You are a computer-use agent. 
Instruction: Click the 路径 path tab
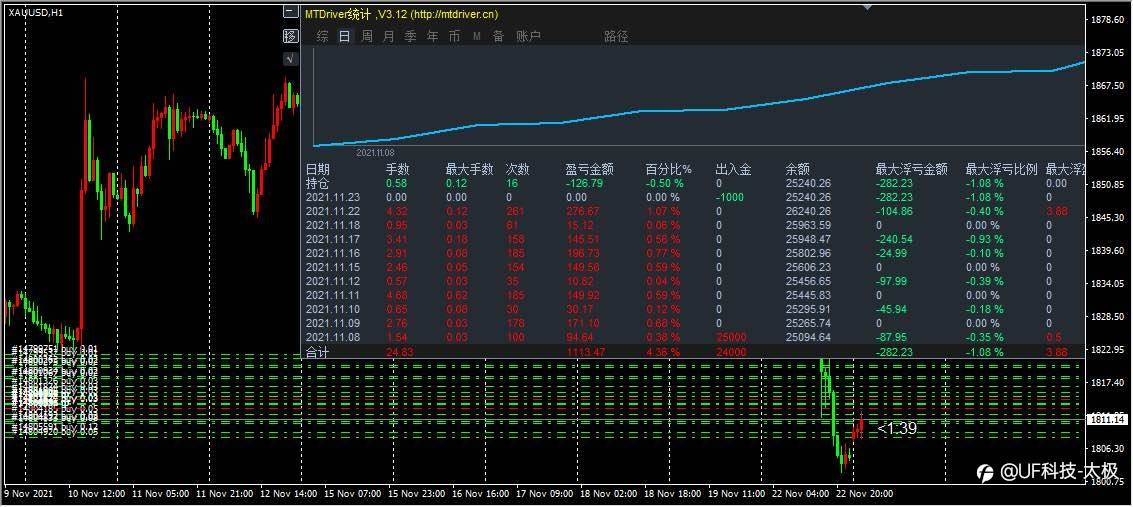click(x=616, y=36)
